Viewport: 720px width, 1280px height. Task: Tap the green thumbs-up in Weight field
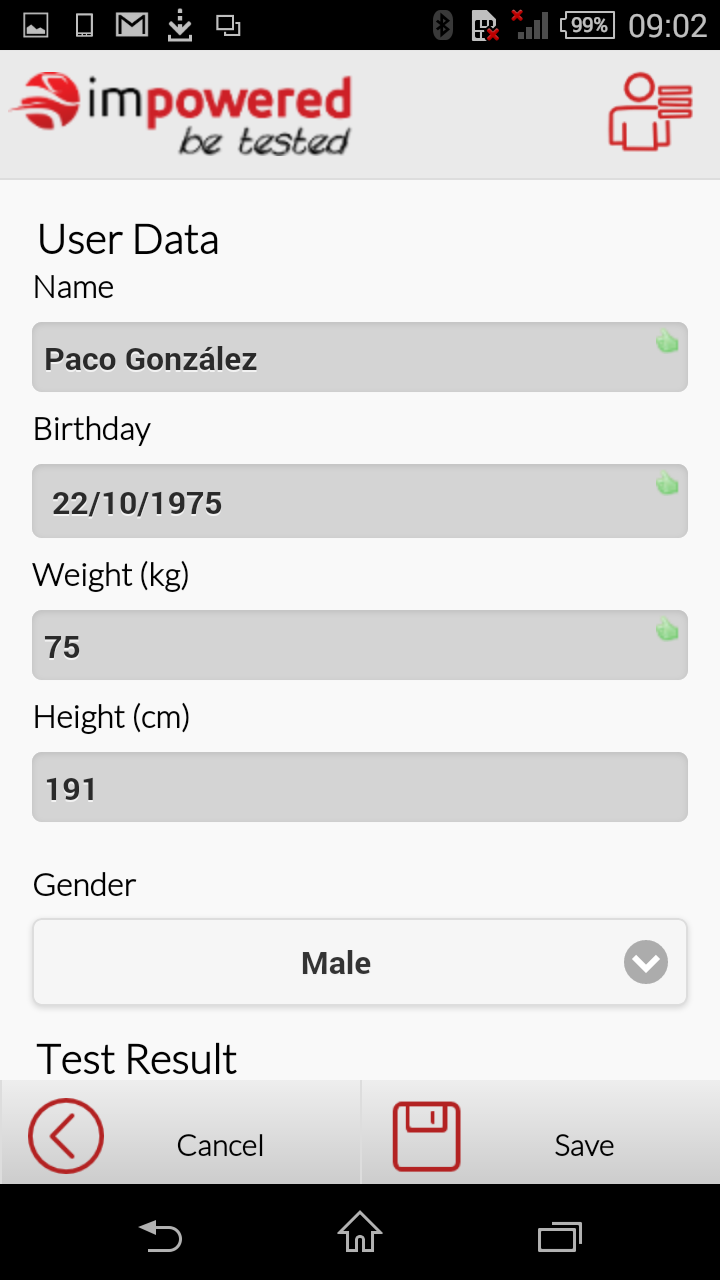point(667,630)
